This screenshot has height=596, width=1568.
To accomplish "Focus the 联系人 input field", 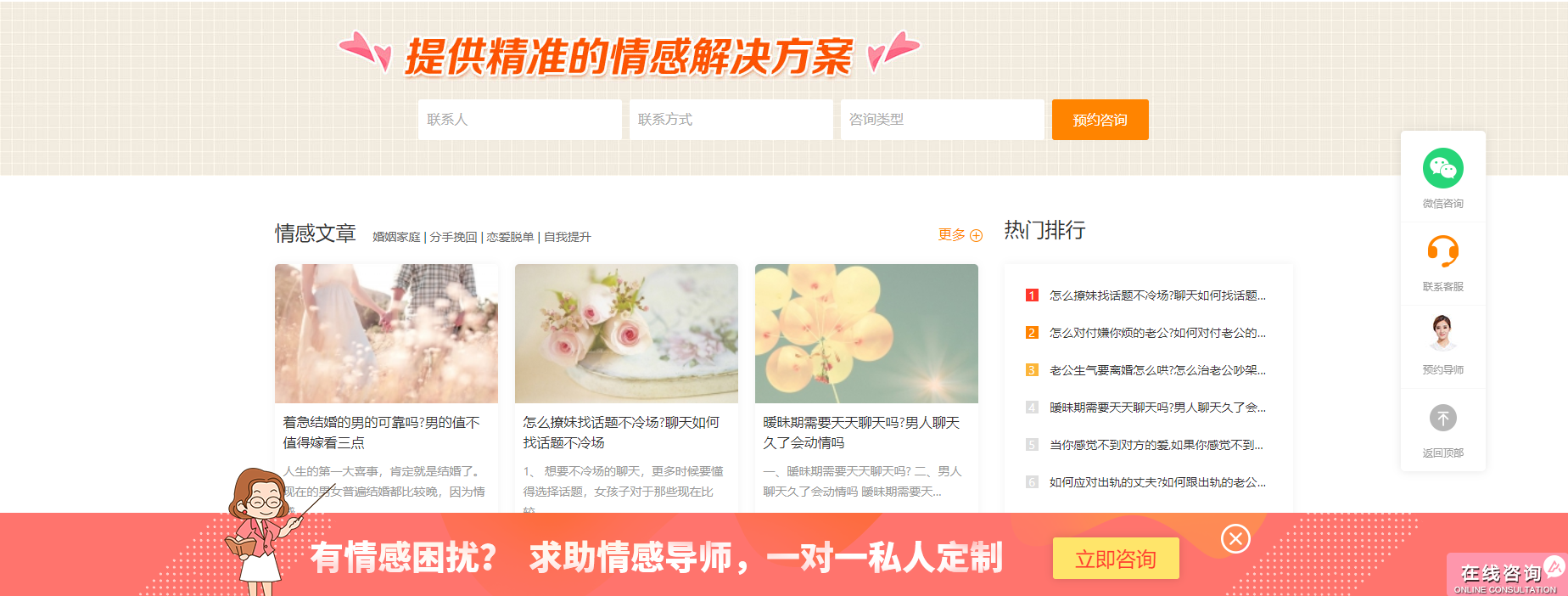I will click(520, 120).
